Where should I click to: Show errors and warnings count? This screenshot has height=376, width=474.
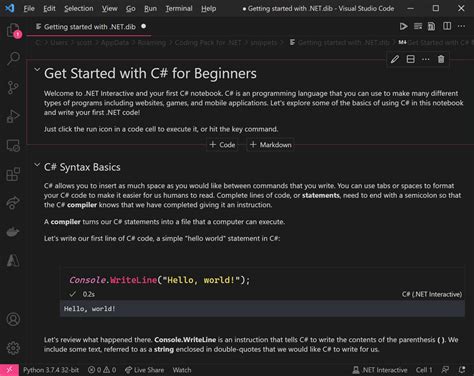102,370
